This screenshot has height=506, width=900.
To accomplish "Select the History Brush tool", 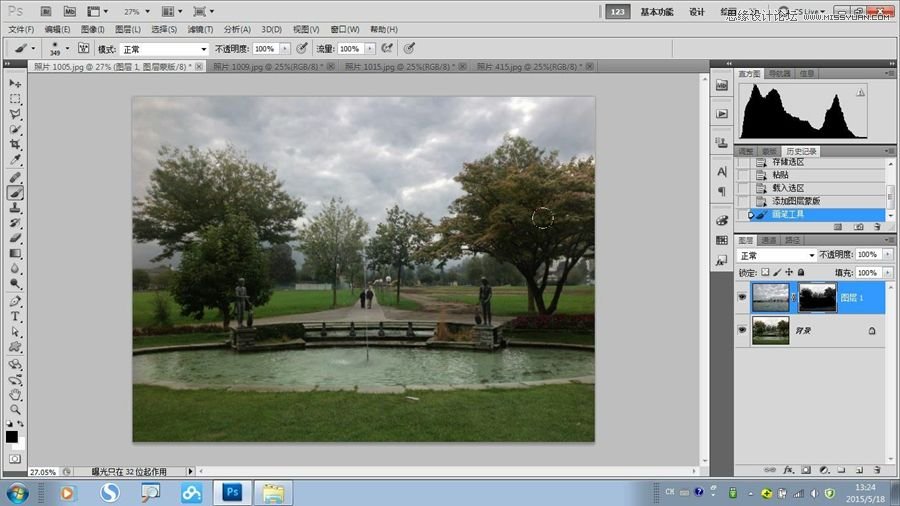I will (x=15, y=223).
